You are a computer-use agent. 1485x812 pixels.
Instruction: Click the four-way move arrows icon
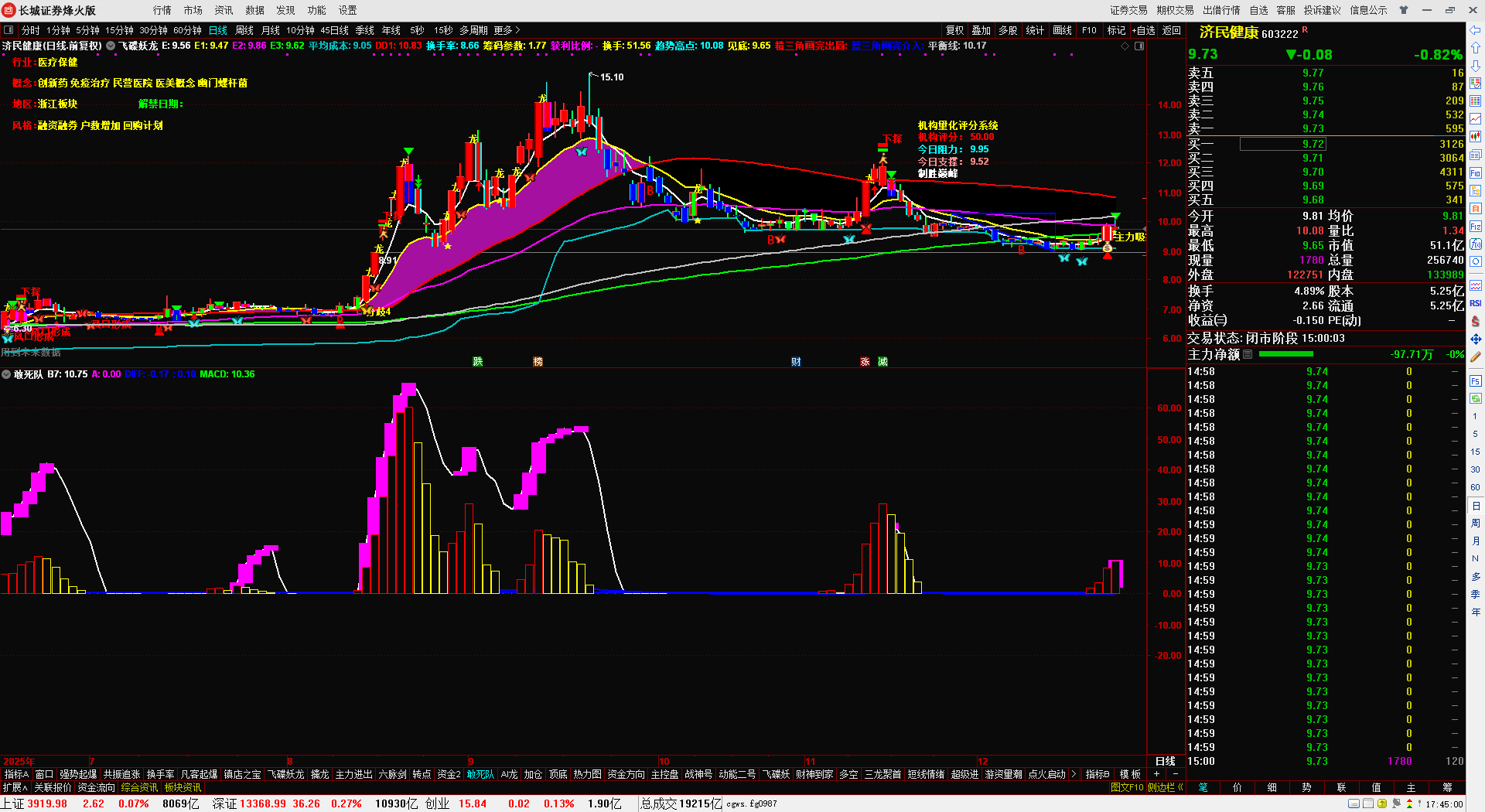(x=1476, y=339)
